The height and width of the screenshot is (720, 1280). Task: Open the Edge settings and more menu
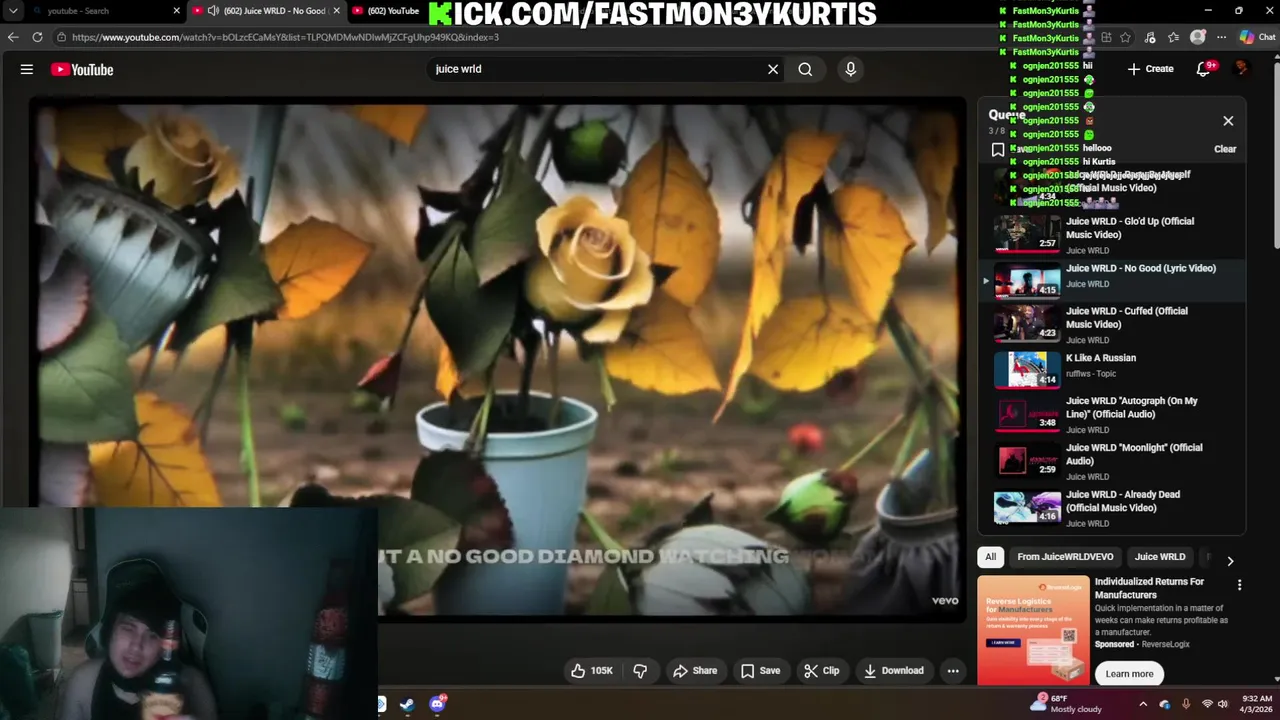coord(1221,37)
